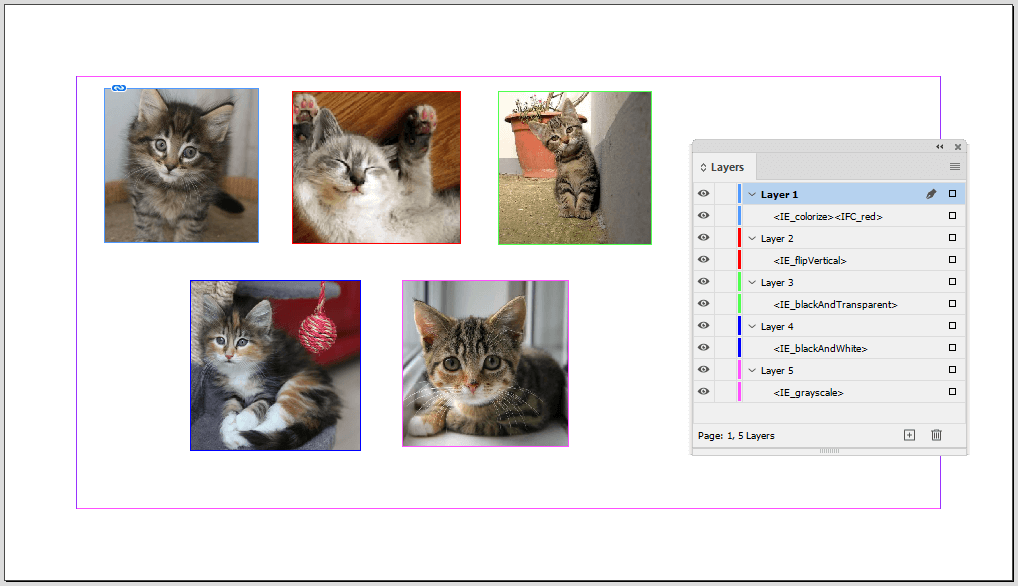The width and height of the screenshot is (1018, 586).
Task: Click the pencil edit icon on Layer 1
Action: (x=931, y=193)
